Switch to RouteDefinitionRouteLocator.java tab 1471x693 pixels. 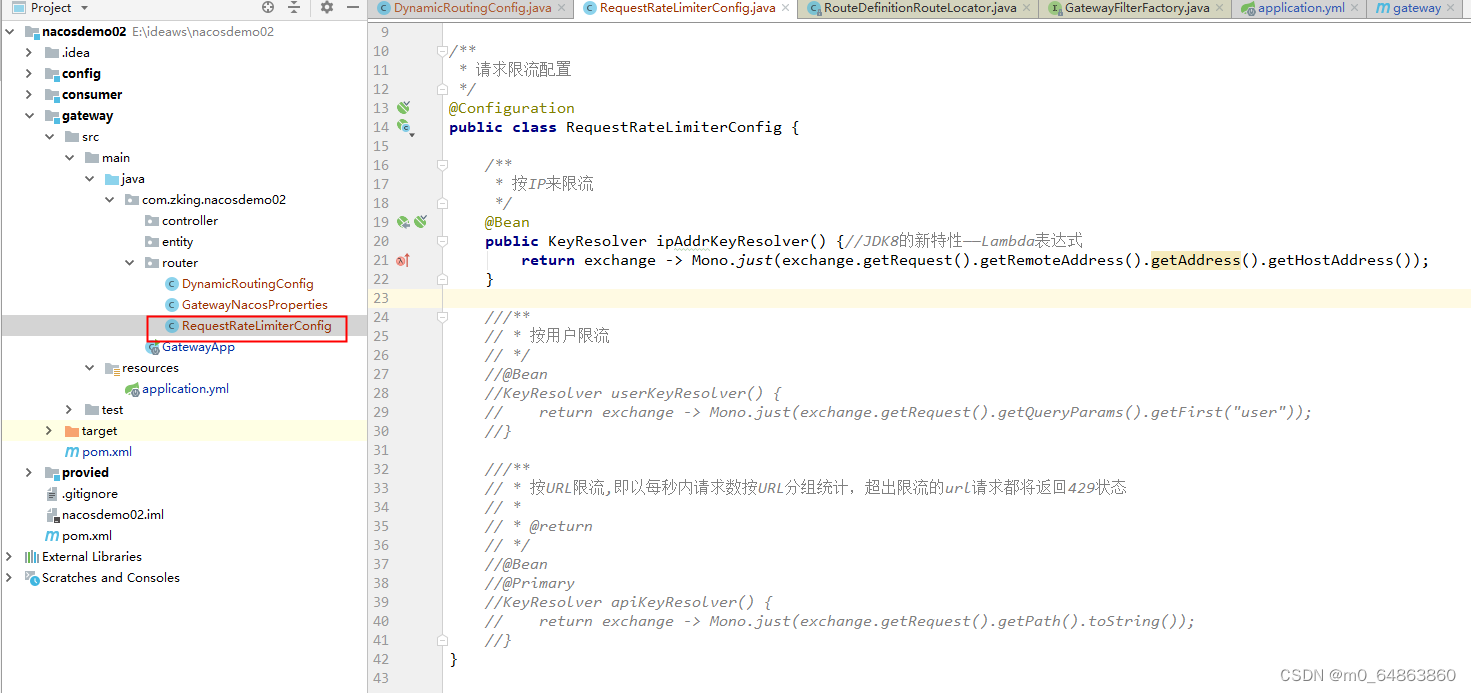[x=920, y=8]
